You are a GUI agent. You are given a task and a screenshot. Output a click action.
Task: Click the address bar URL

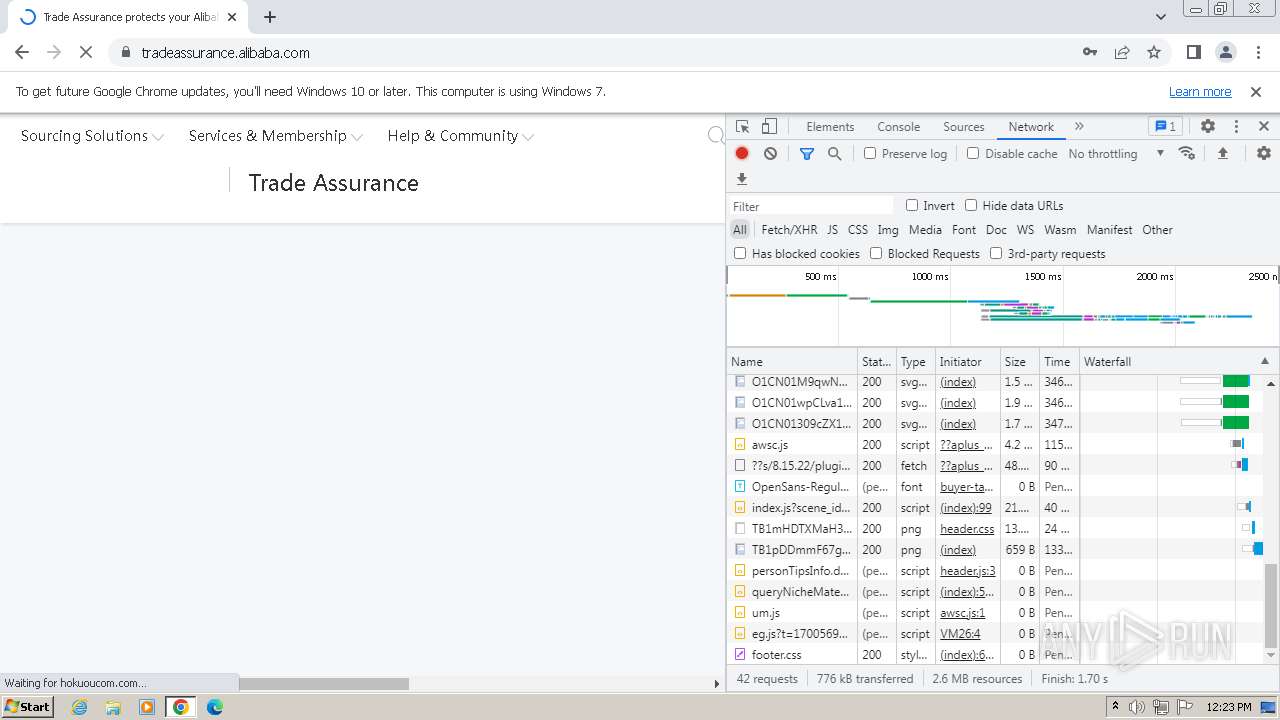pos(226,53)
